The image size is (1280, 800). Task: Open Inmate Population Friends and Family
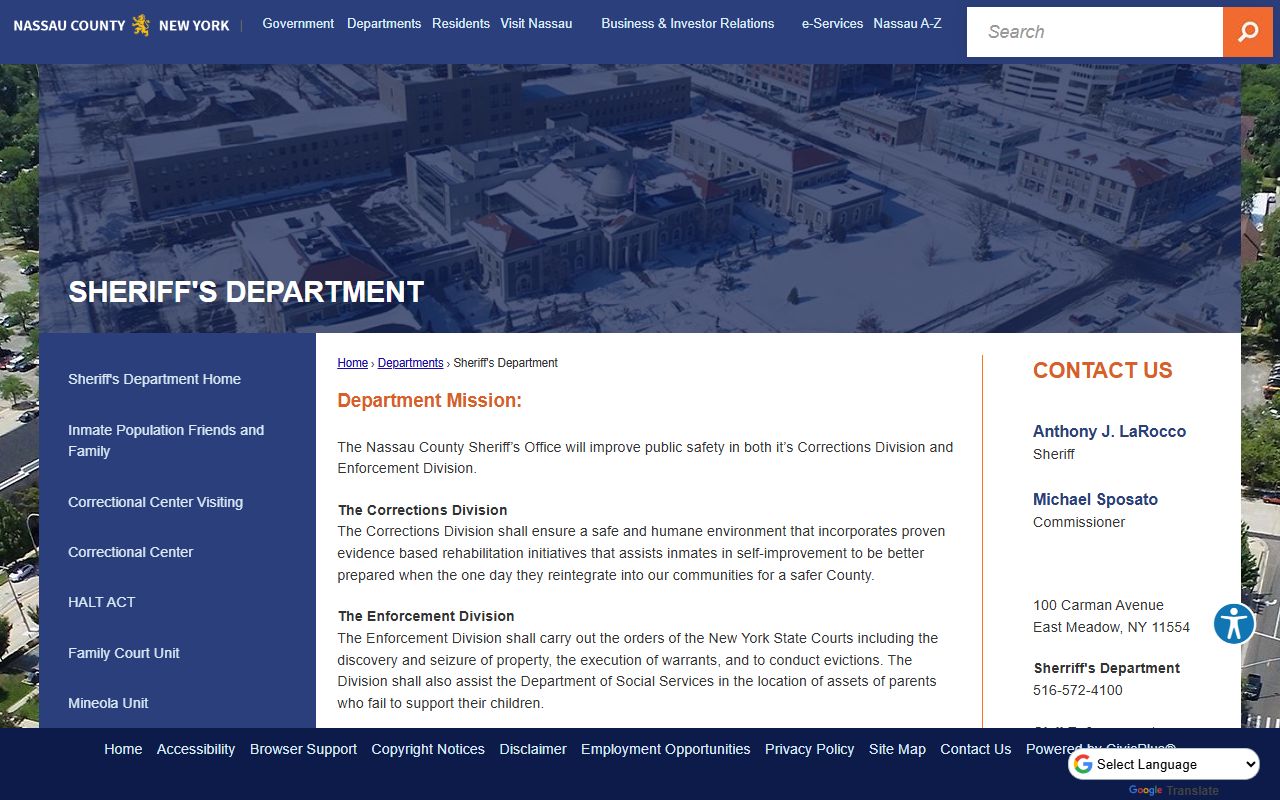tap(166, 440)
